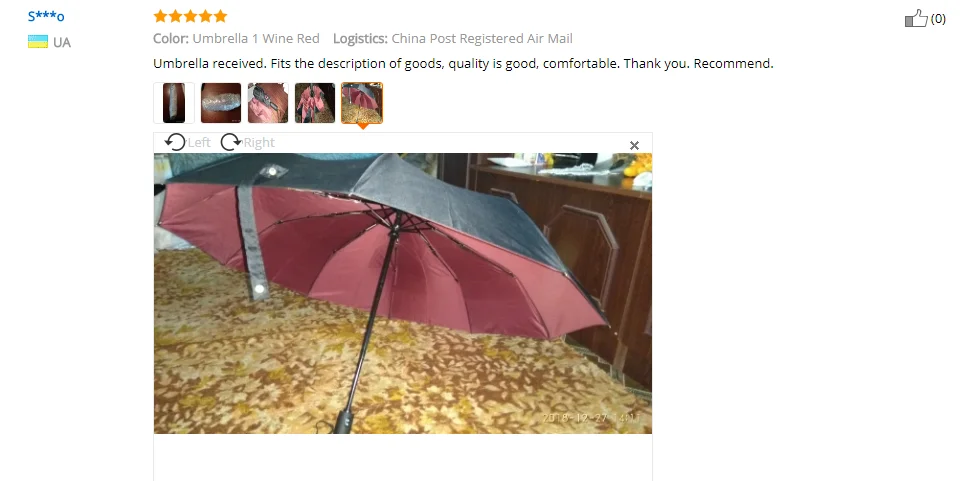Select the third review photo thumbnail
The height and width of the screenshot is (481, 971).
pos(268,103)
